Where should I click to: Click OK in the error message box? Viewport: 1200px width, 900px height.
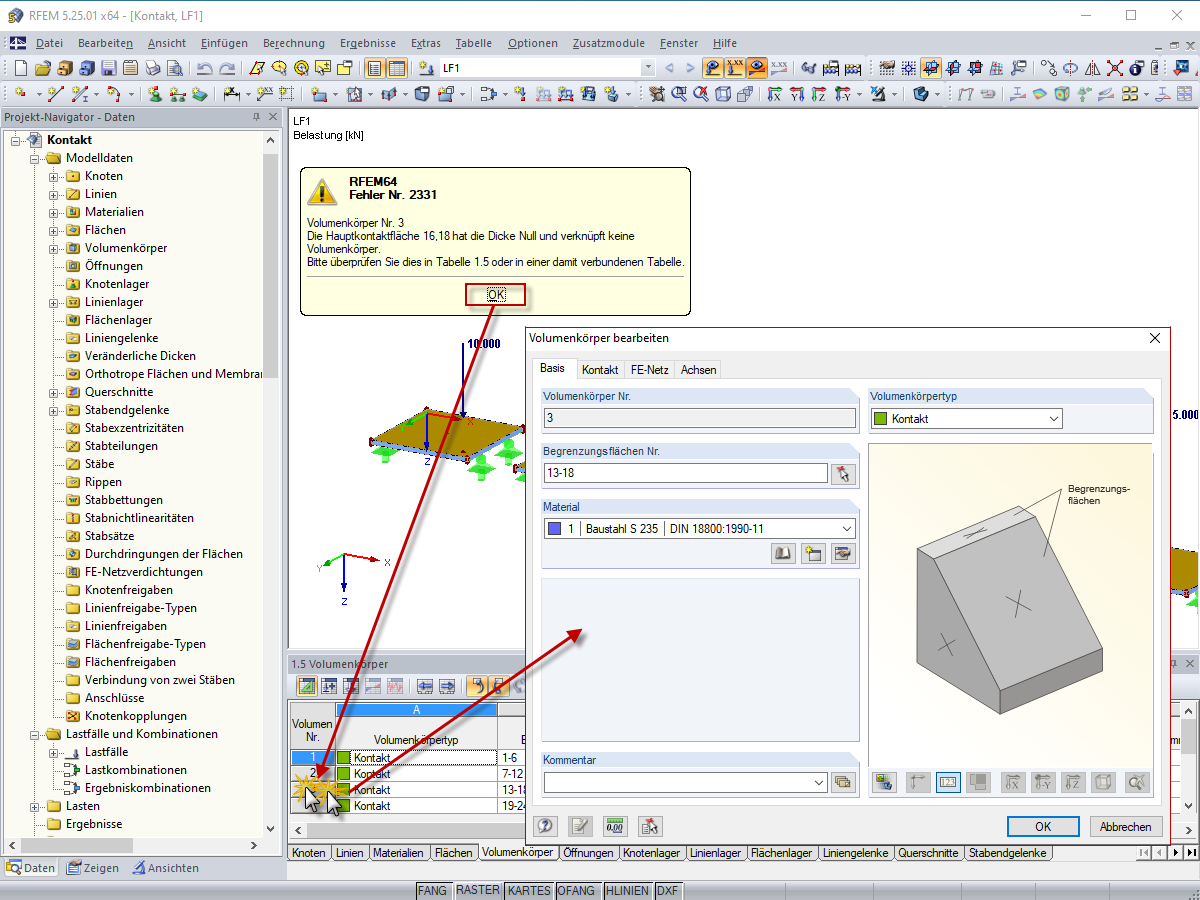[496, 294]
